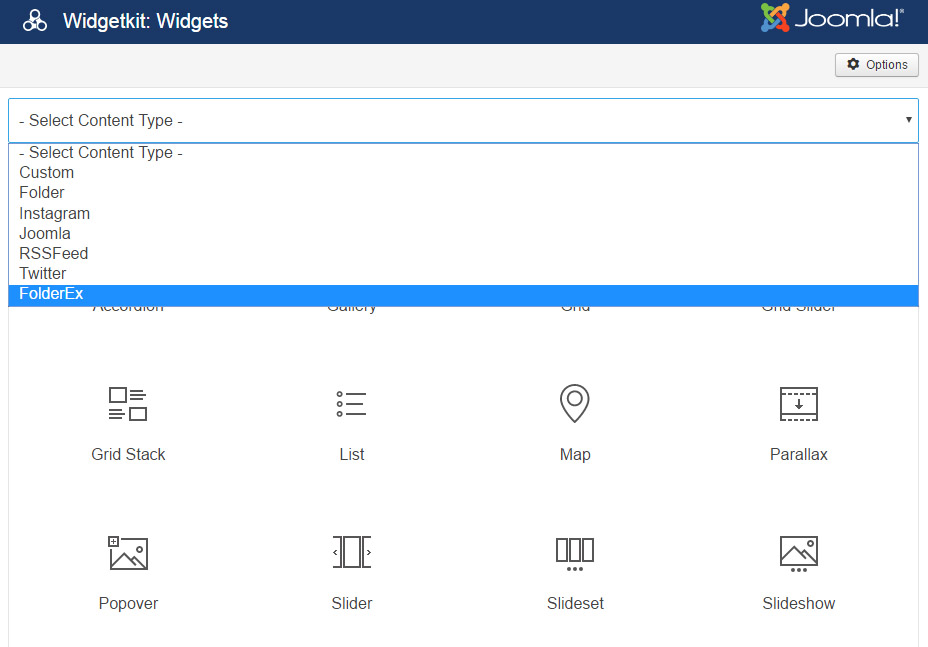
Task: Select the Grid Stack widget icon
Action: [128, 404]
